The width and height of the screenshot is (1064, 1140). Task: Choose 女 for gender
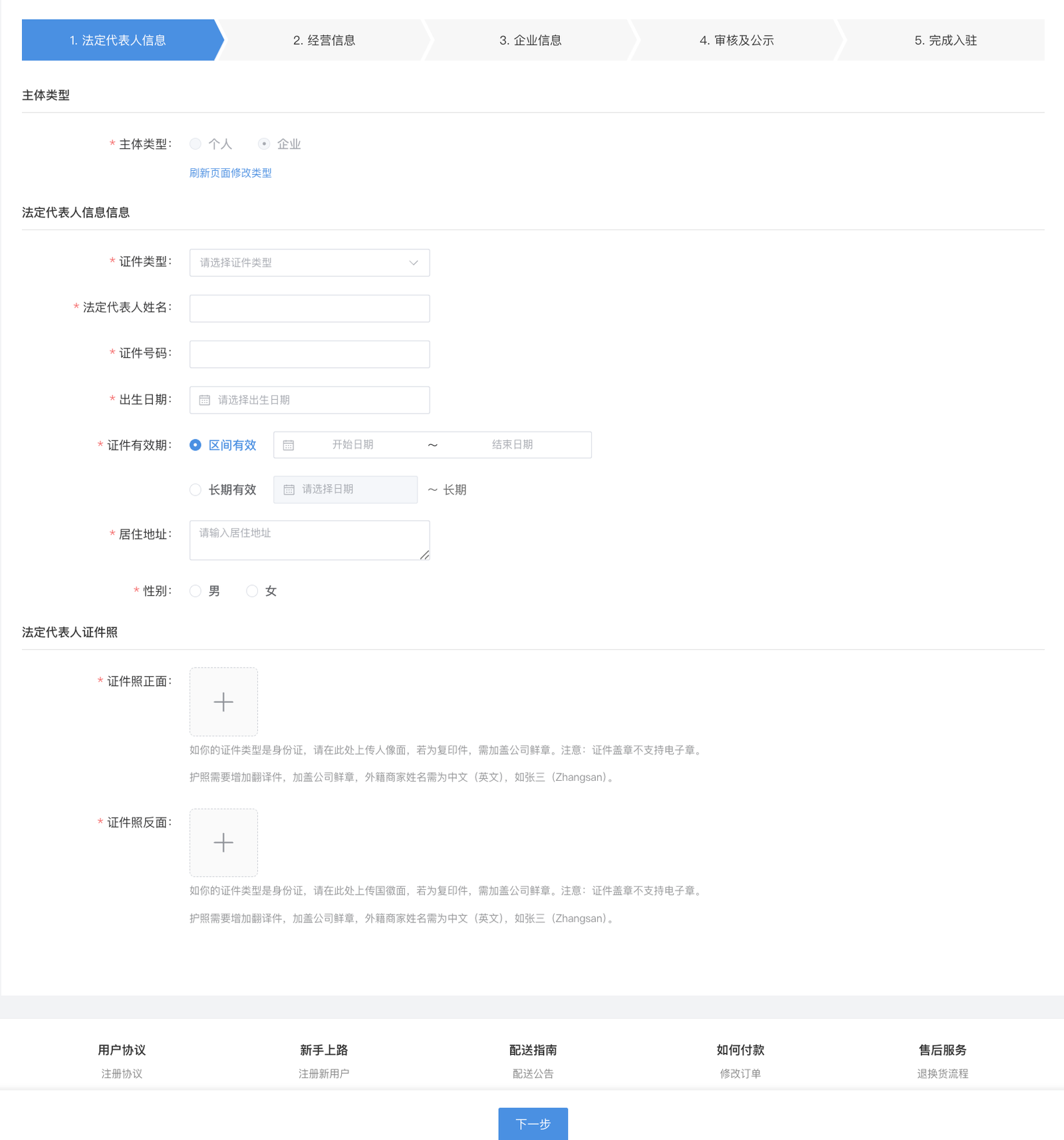(252, 591)
